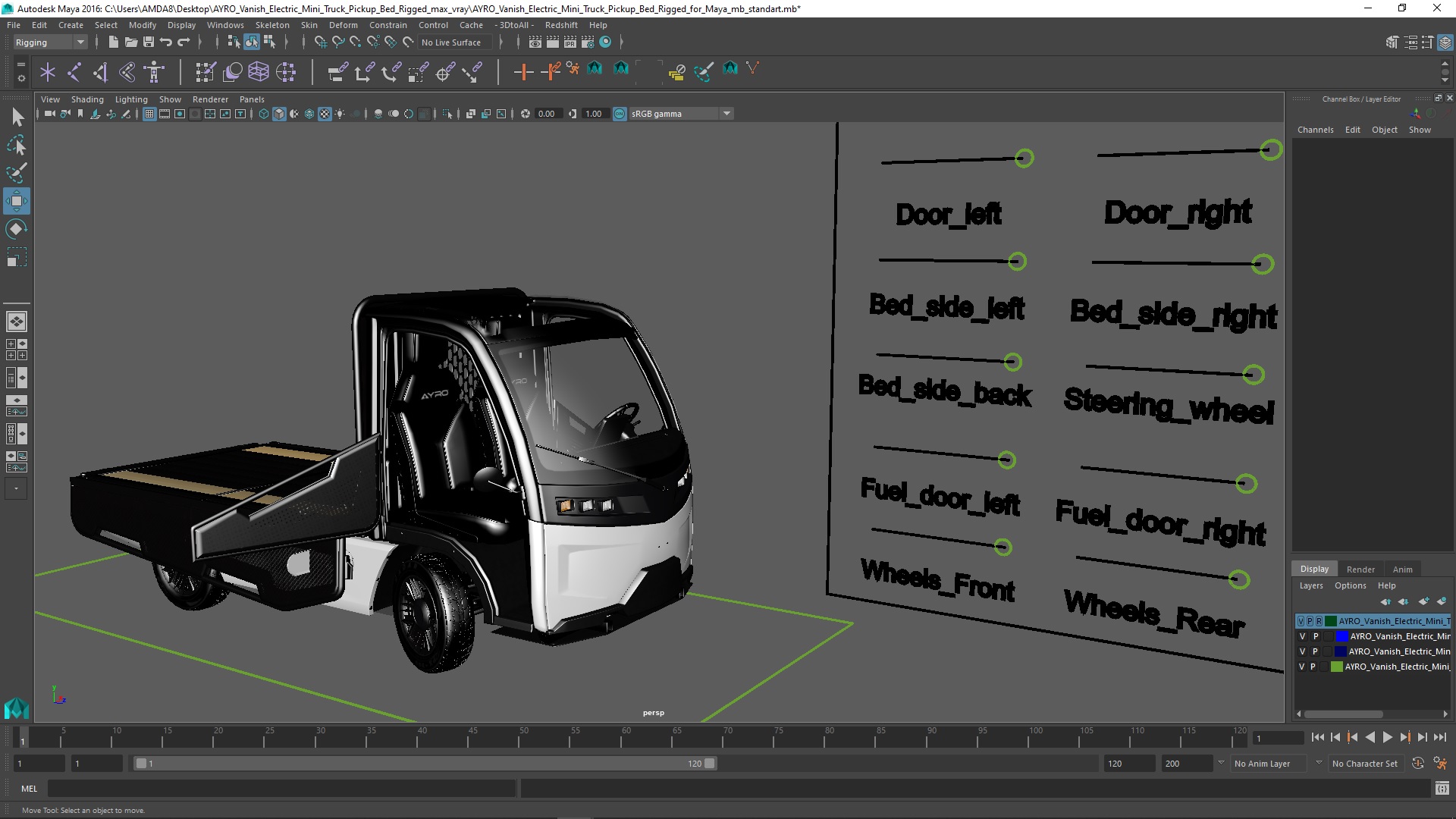The image size is (1456, 819).
Task: Switch to the Render layer tab
Action: (1360, 570)
